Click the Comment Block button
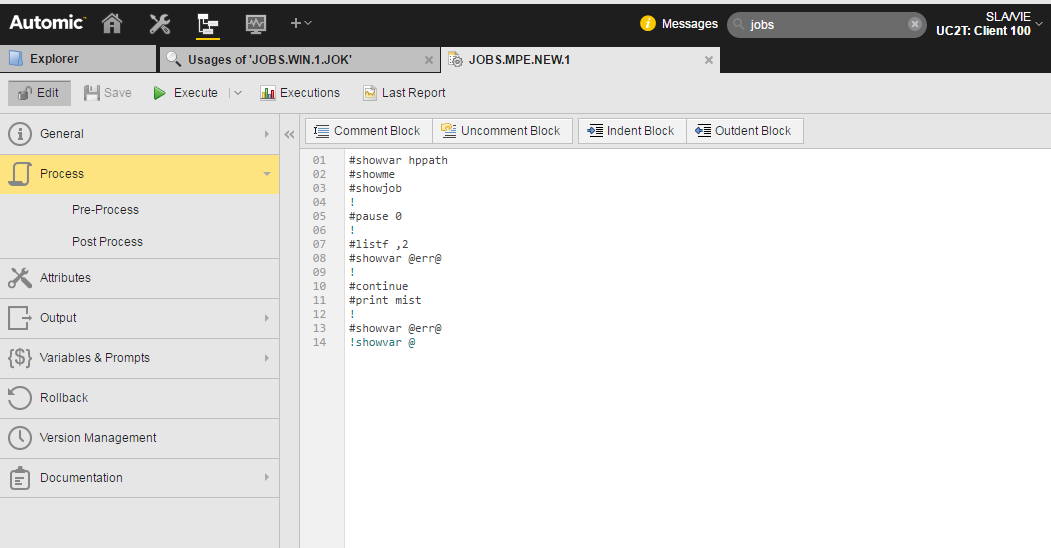This screenshot has height=548, width=1051. pyautogui.click(x=367, y=131)
